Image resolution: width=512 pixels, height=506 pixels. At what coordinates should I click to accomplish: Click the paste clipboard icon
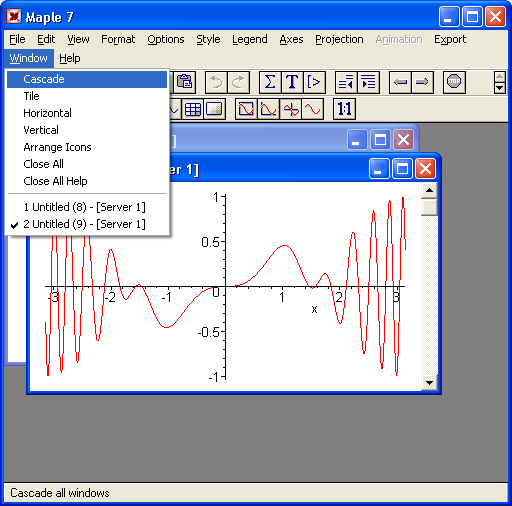tap(184, 82)
